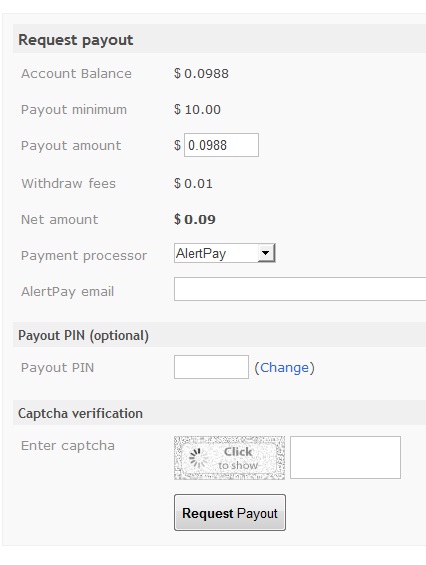Open the Change PIN link

point(284,368)
